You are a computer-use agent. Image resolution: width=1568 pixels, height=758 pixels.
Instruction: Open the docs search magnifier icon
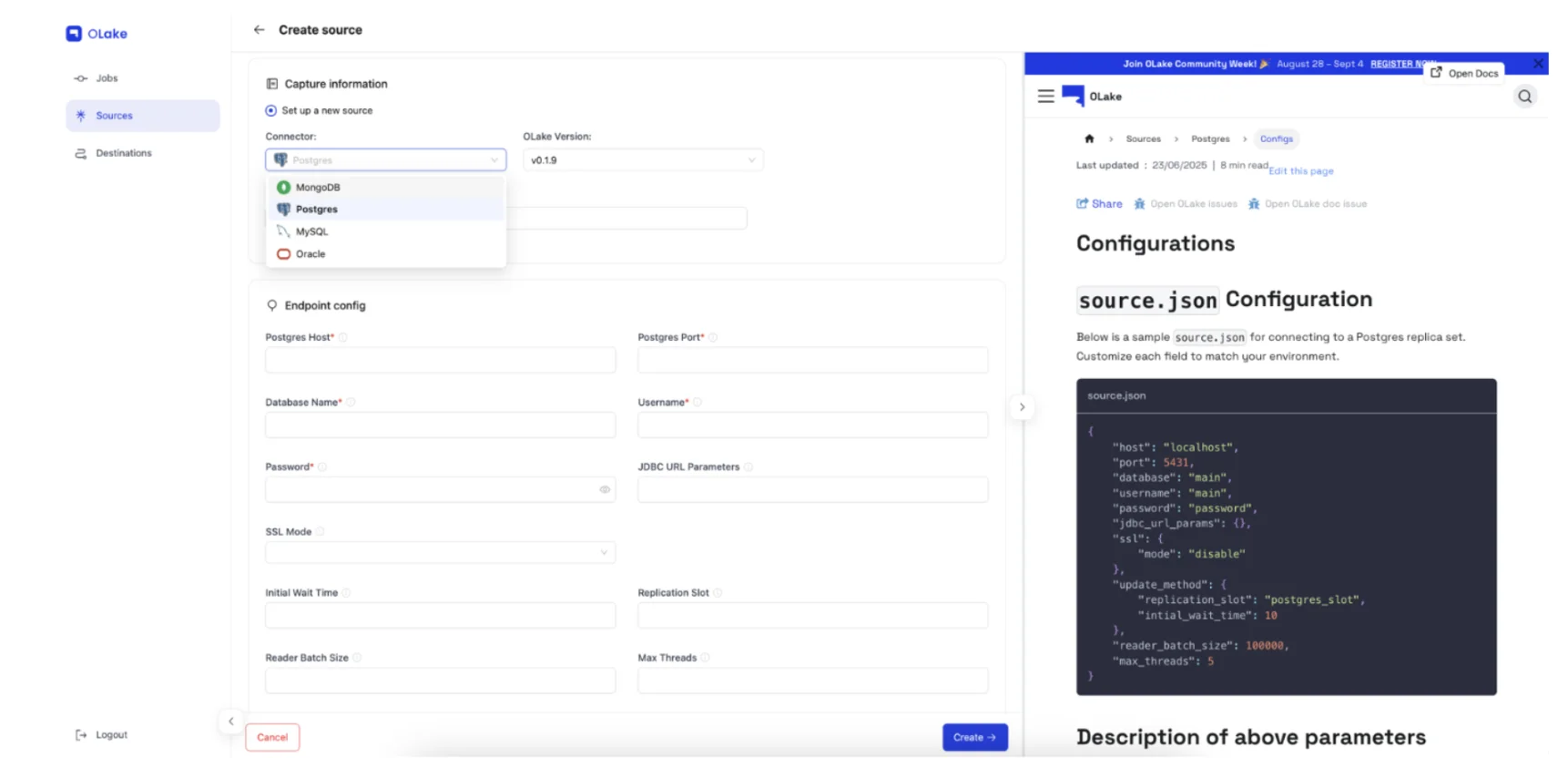pyautogui.click(x=1524, y=97)
